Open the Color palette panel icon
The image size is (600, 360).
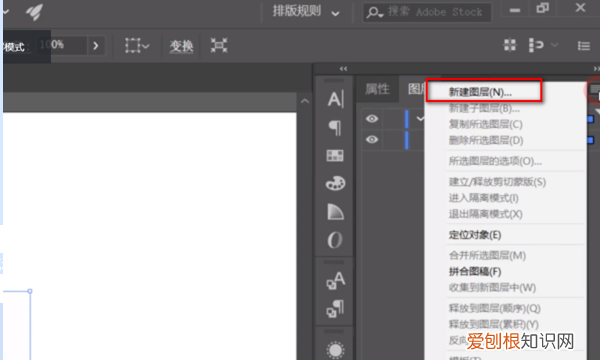336,183
